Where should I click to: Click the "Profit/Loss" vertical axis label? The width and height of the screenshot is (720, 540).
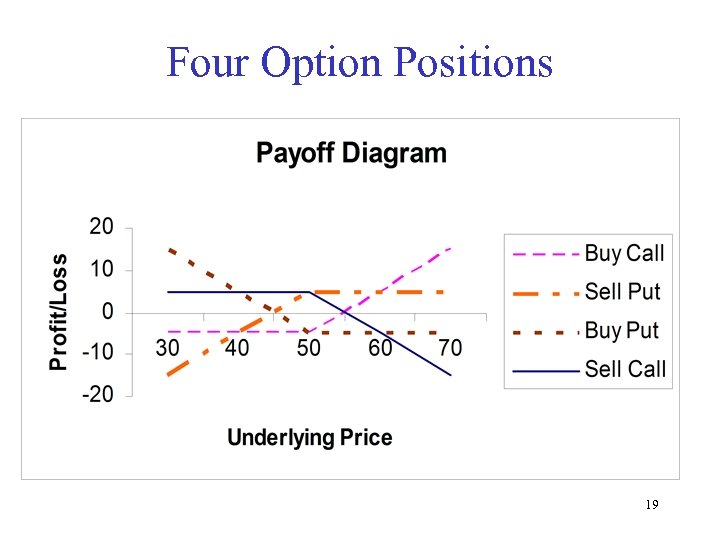coord(59,311)
